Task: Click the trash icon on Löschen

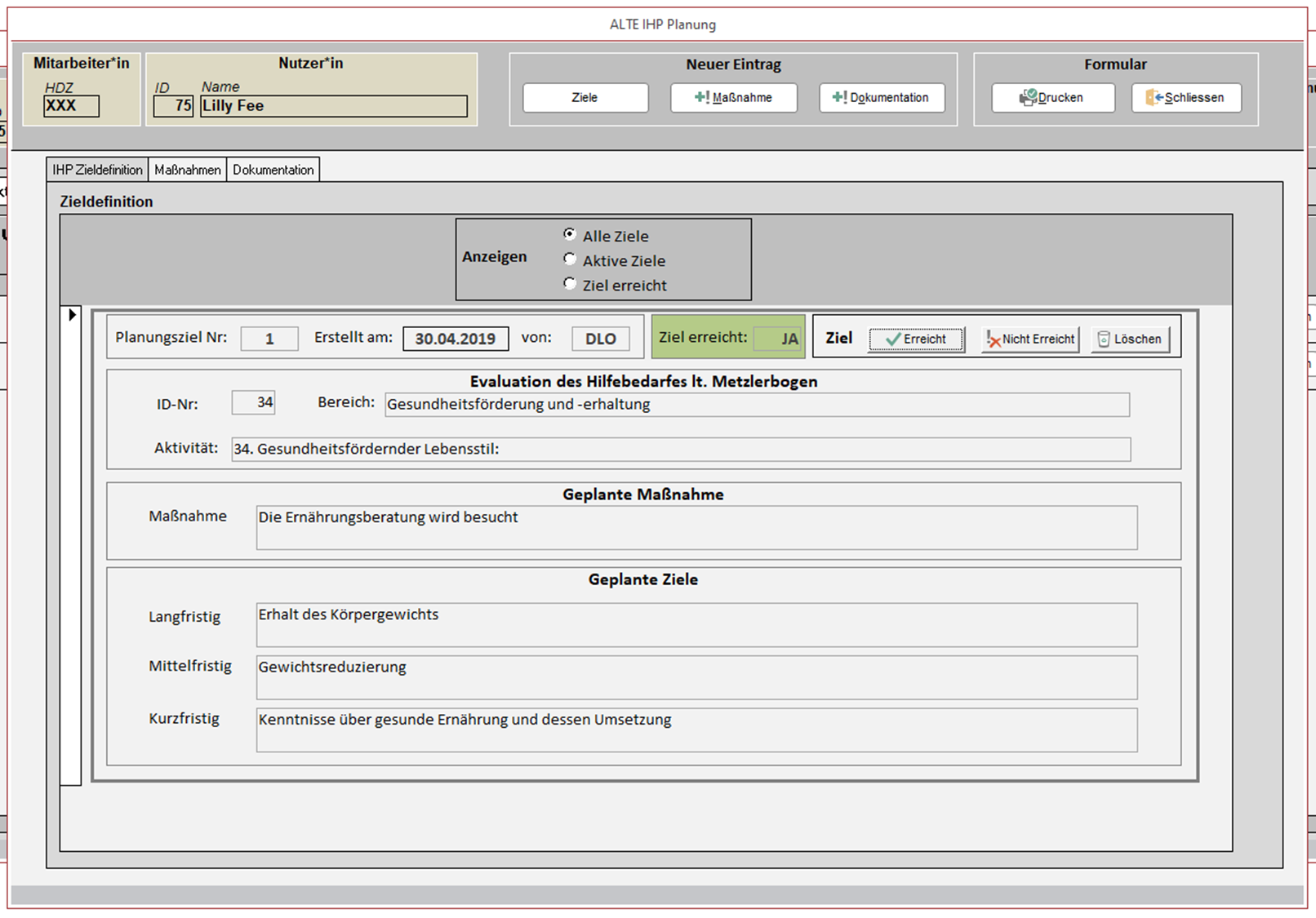Action: pos(1104,339)
